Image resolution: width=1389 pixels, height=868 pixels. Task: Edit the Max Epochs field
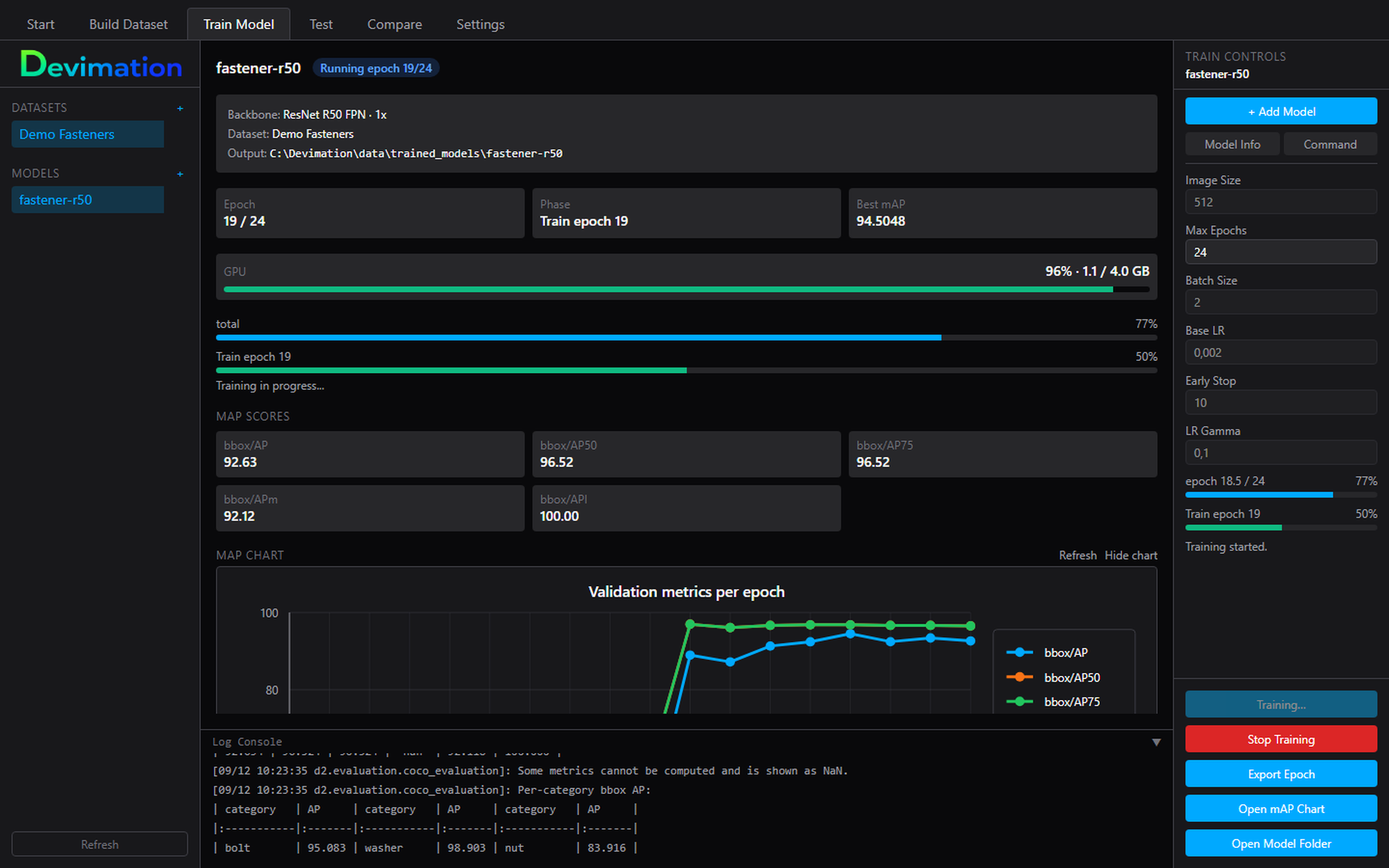pyautogui.click(x=1281, y=252)
